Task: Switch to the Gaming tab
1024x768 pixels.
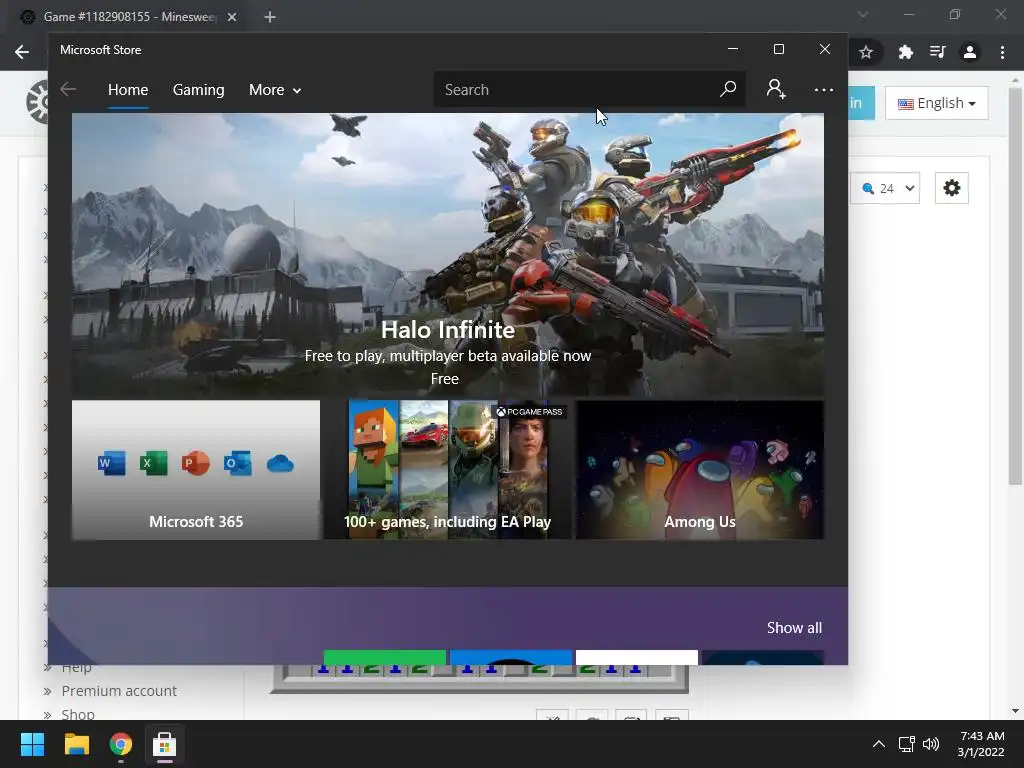Action: (x=199, y=89)
